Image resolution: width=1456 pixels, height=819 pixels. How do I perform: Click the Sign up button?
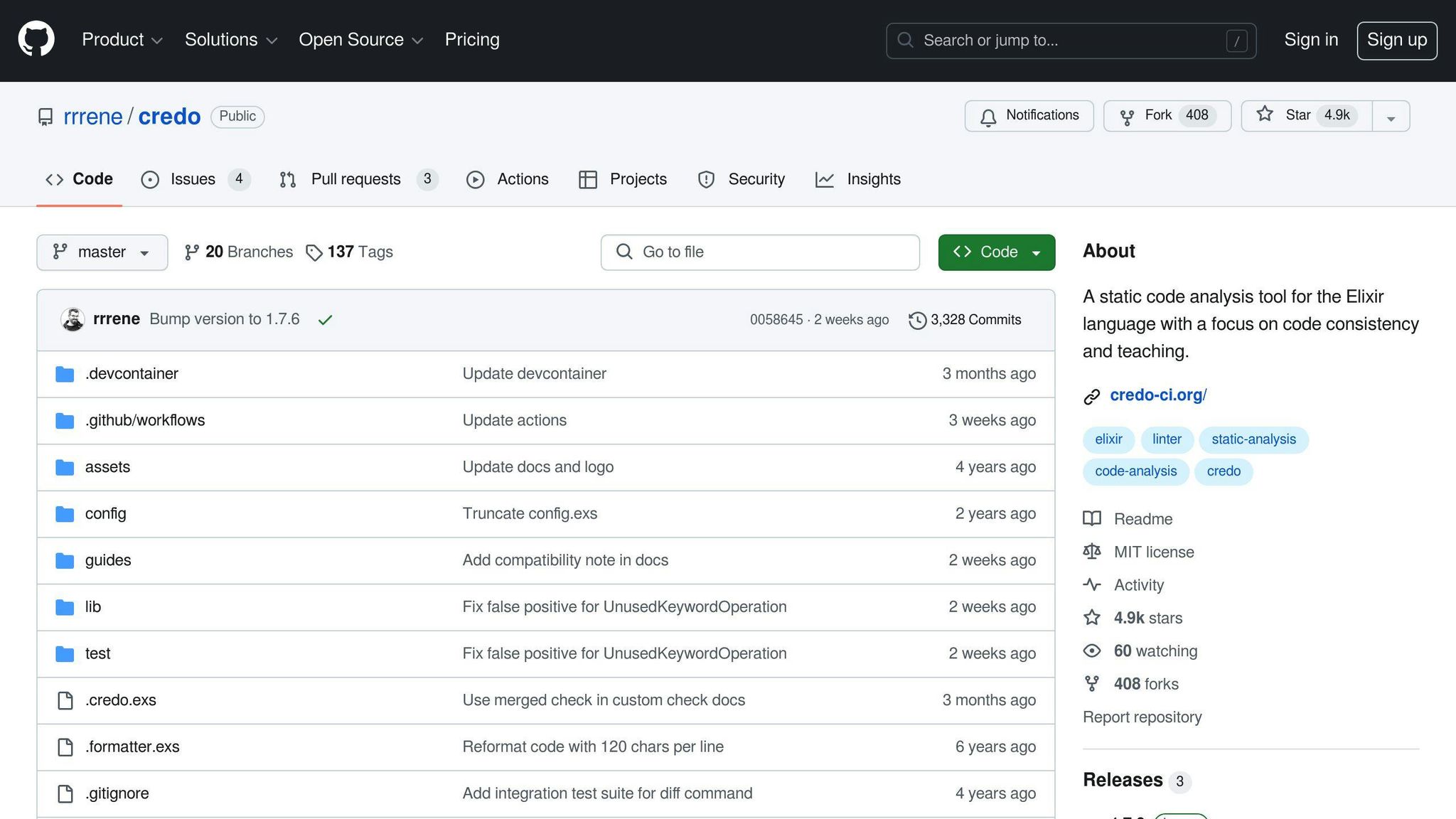click(x=1396, y=41)
